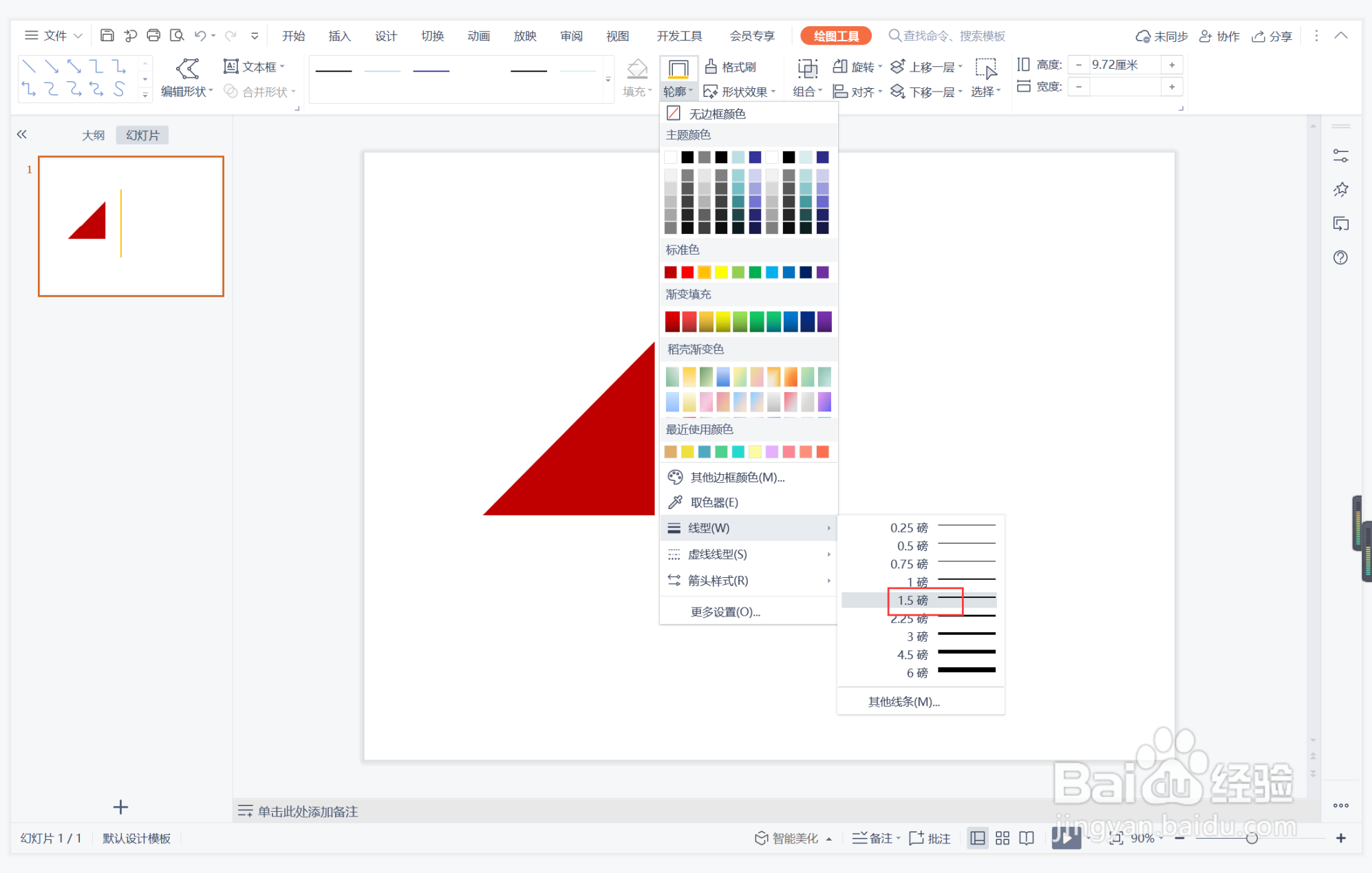Click the Print icon
The image size is (1372, 873).
tap(153, 35)
